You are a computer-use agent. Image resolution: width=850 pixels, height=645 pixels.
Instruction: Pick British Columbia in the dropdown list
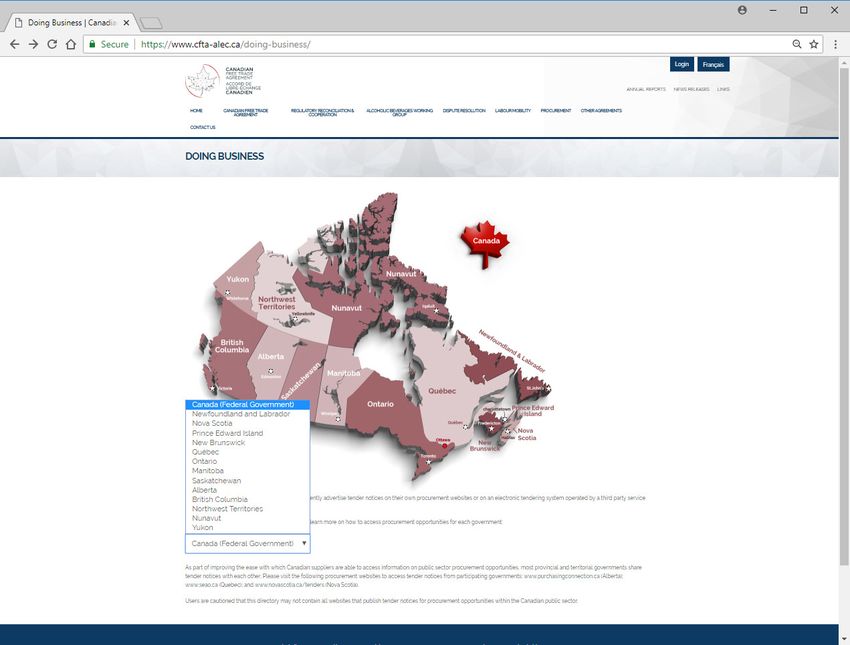click(248, 499)
